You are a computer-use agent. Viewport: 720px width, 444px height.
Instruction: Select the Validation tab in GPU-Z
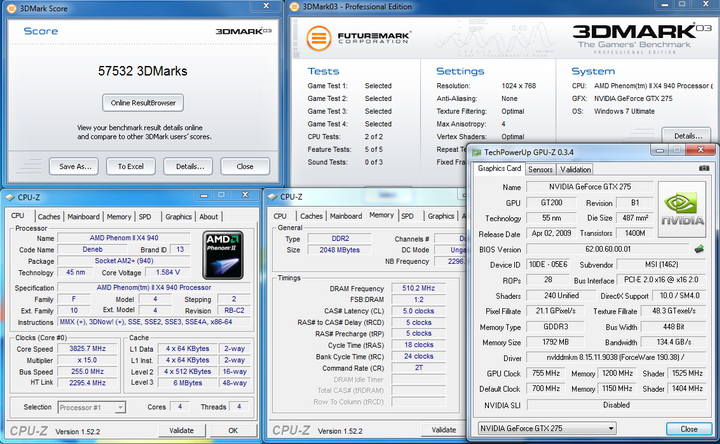point(575,169)
